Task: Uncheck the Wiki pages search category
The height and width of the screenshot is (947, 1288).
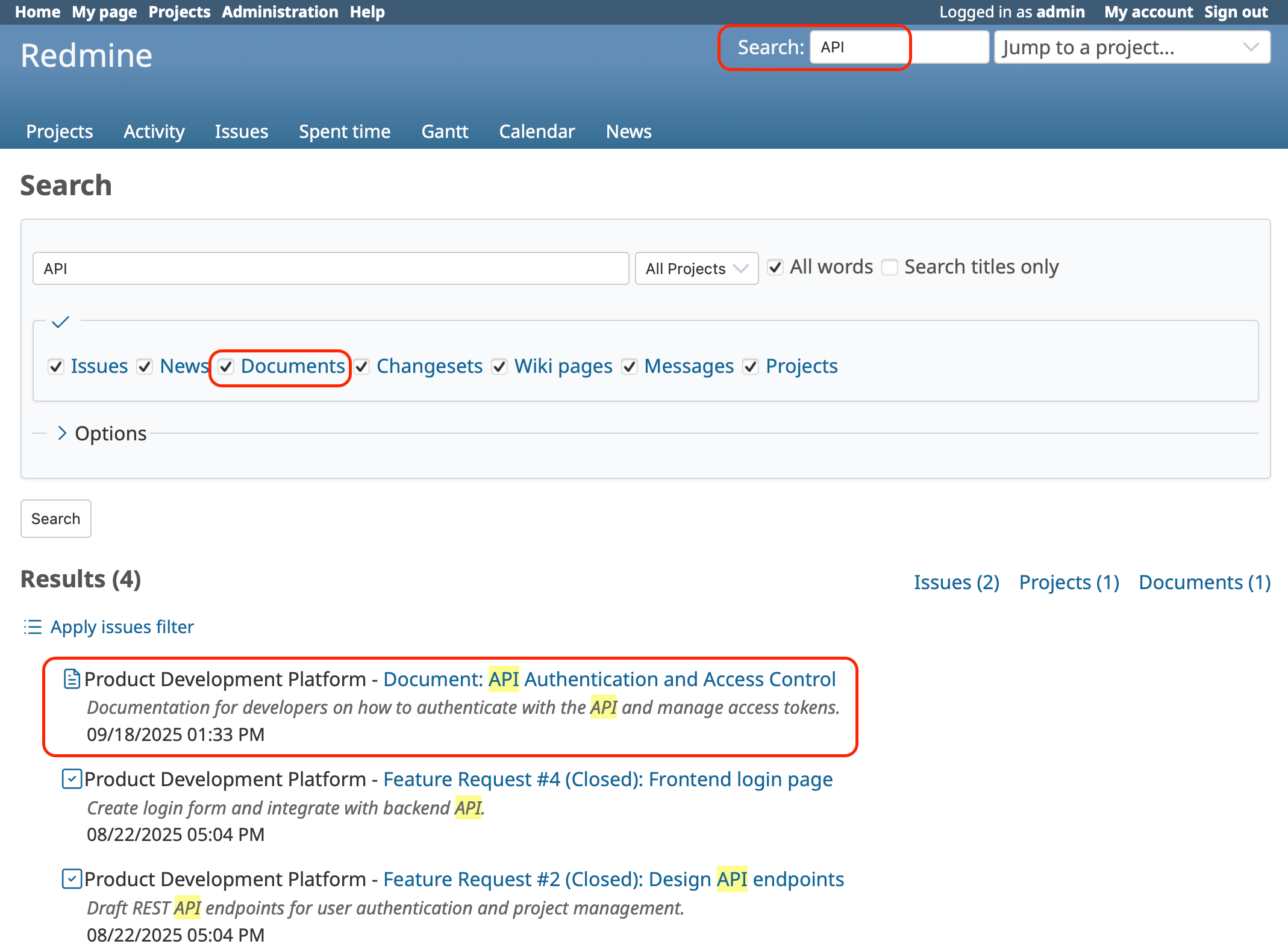Action: coord(499,366)
